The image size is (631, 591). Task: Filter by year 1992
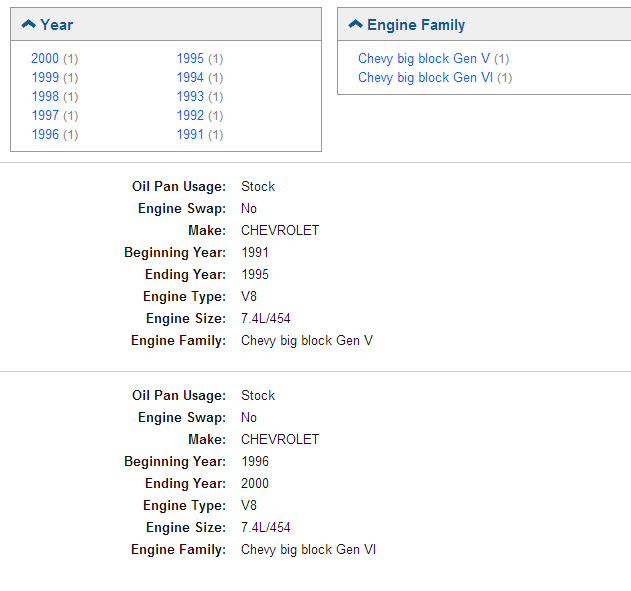pyautogui.click(x=190, y=115)
